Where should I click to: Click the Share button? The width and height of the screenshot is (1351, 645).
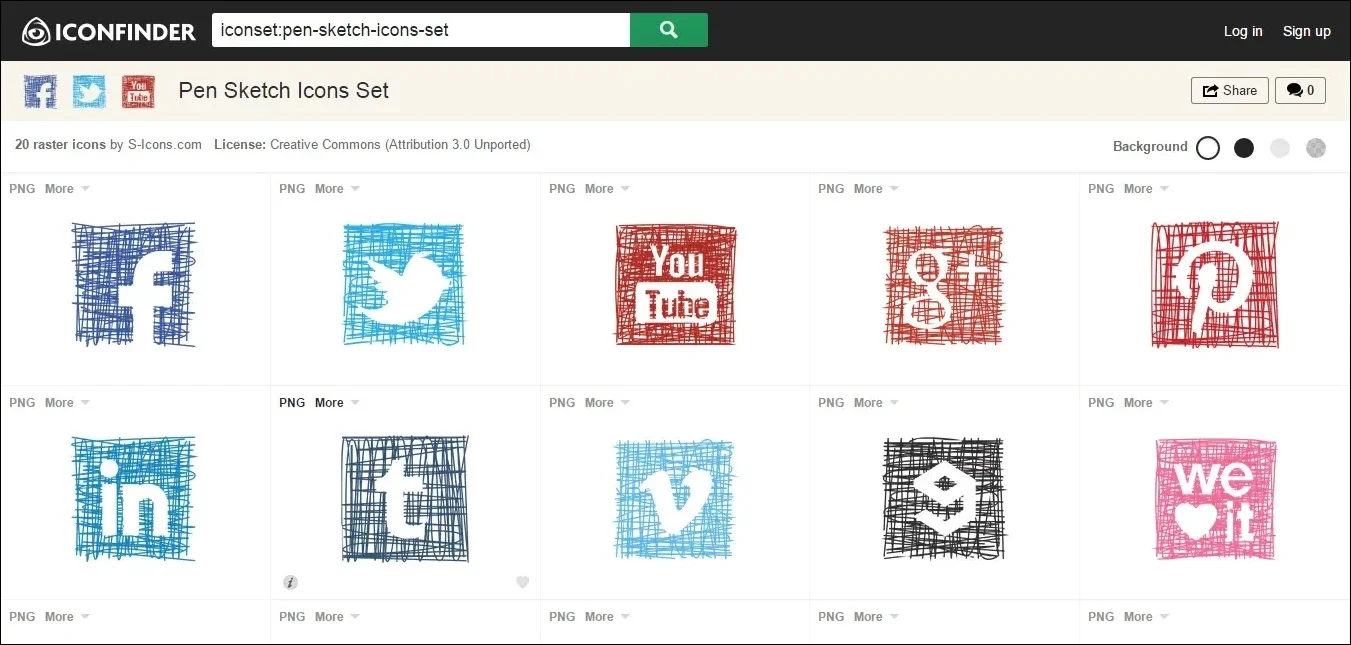[x=1229, y=90]
